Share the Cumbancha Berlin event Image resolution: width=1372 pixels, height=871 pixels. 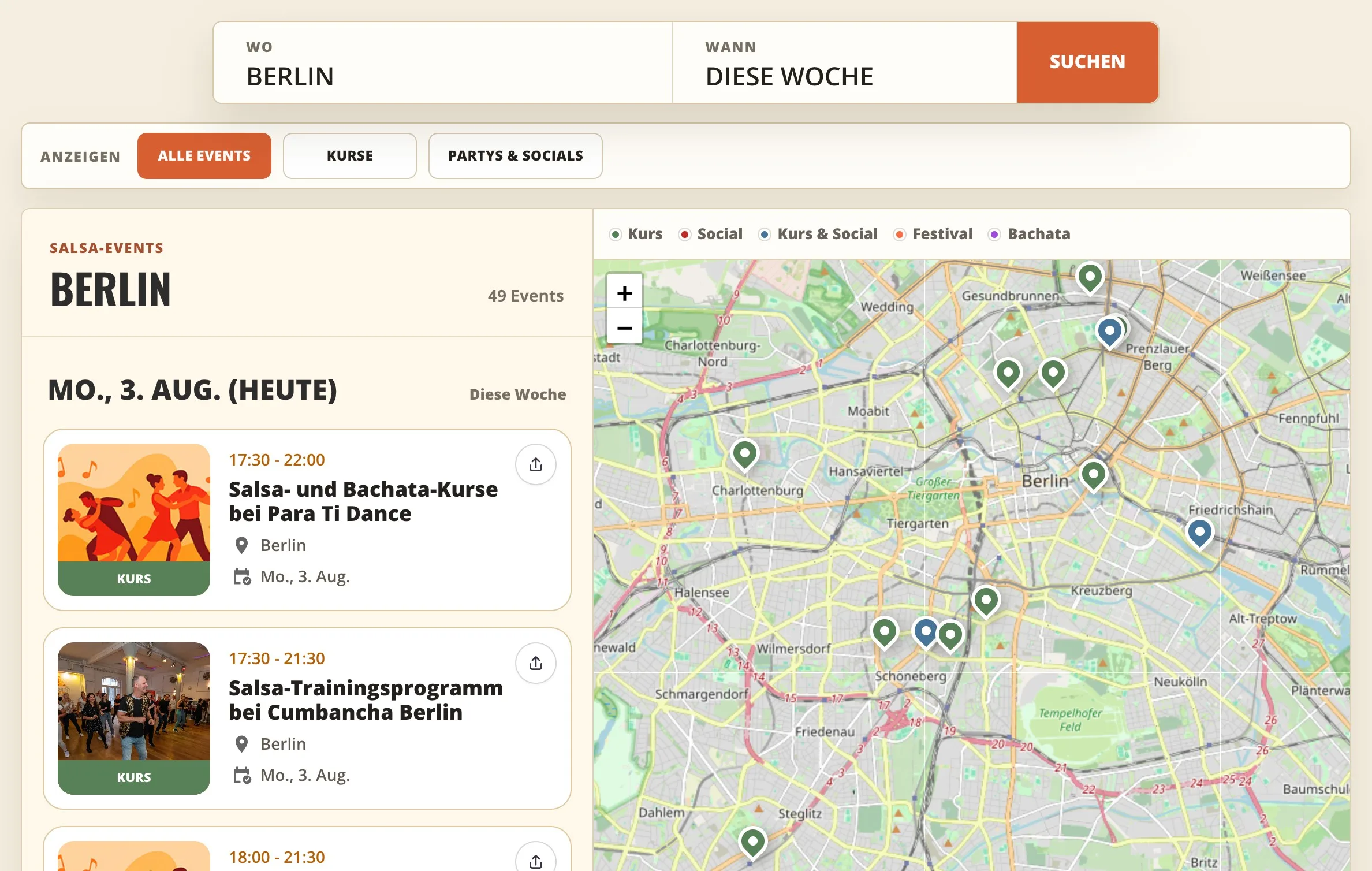tap(535, 663)
